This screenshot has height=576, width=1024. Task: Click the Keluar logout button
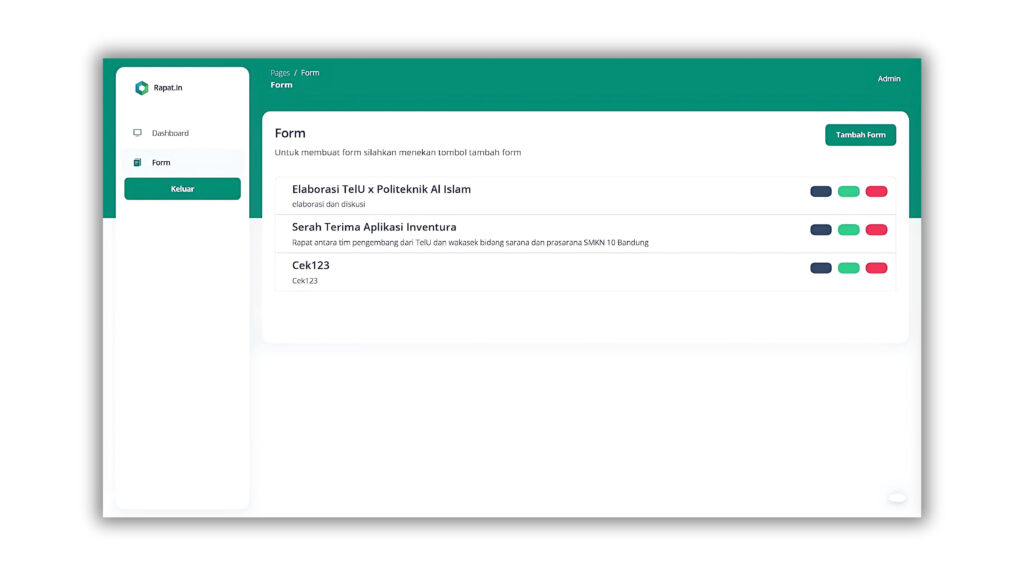pyautogui.click(x=182, y=189)
